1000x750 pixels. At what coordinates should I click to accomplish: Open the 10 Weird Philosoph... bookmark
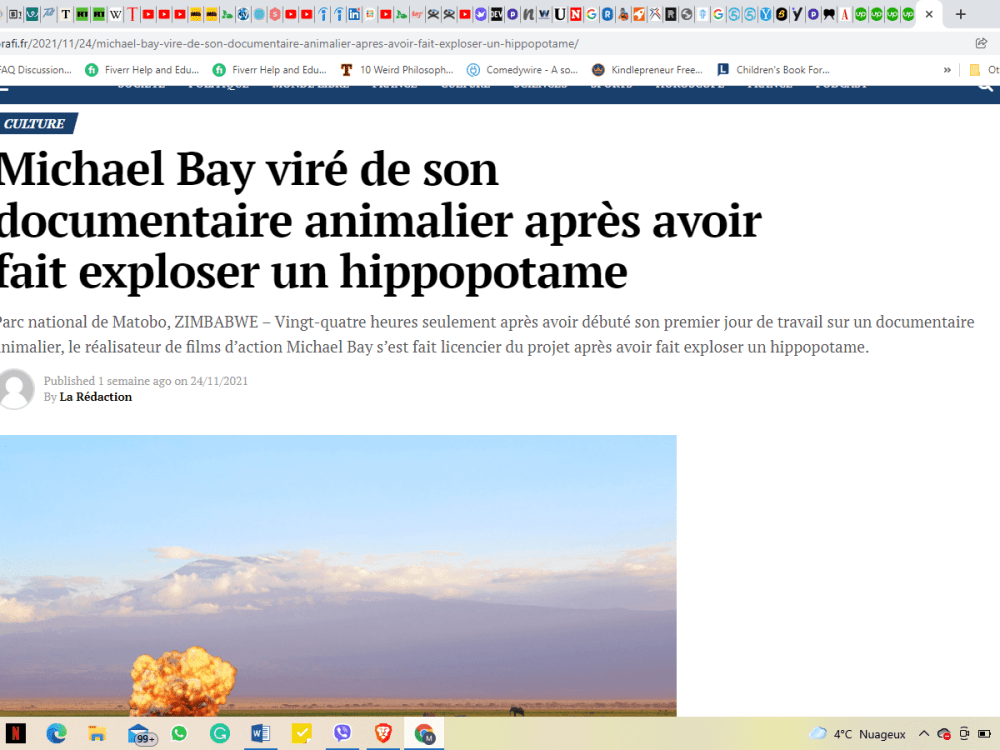pyautogui.click(x=397, y=70)
